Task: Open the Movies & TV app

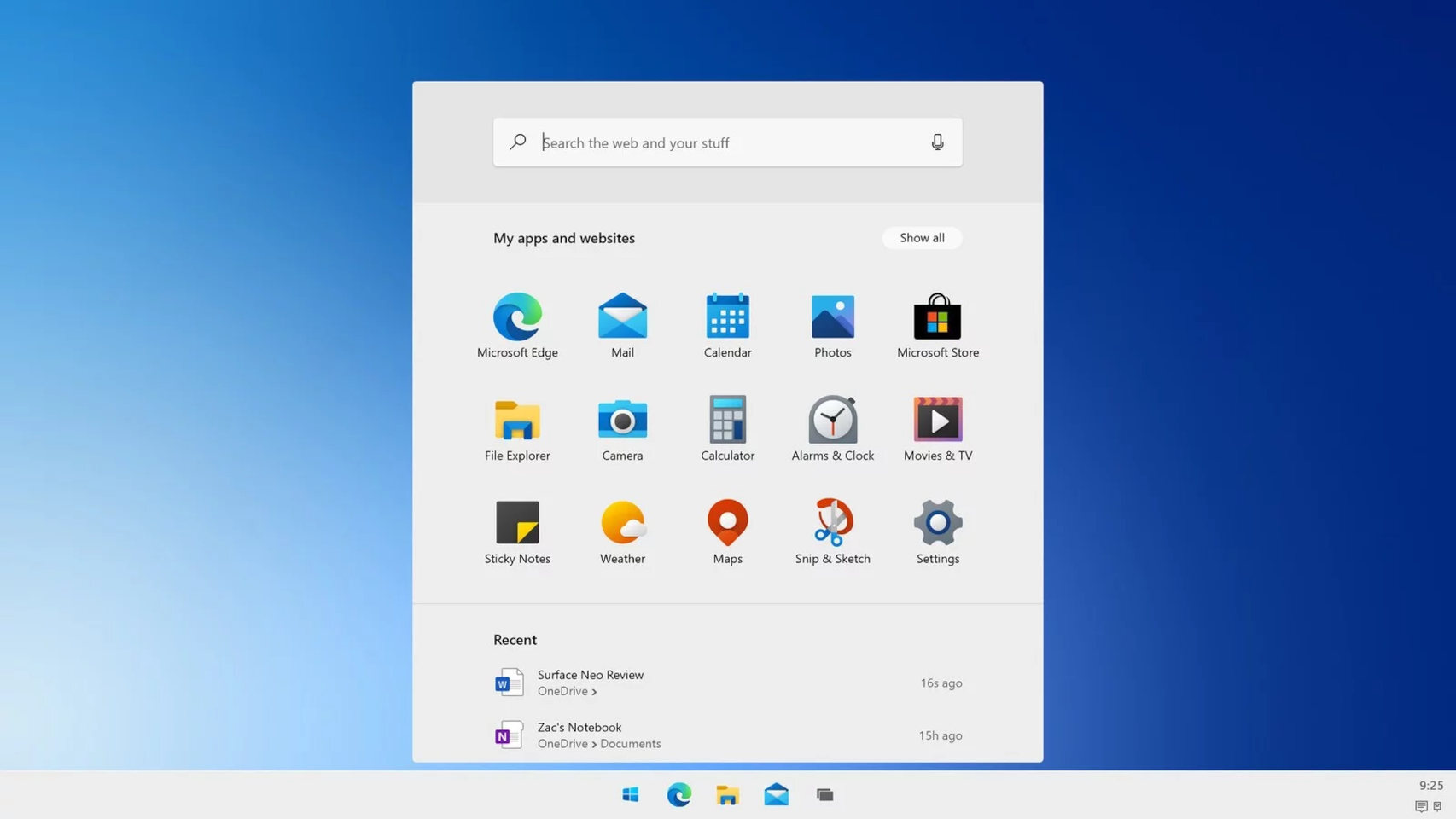Action: pos(937,427)
